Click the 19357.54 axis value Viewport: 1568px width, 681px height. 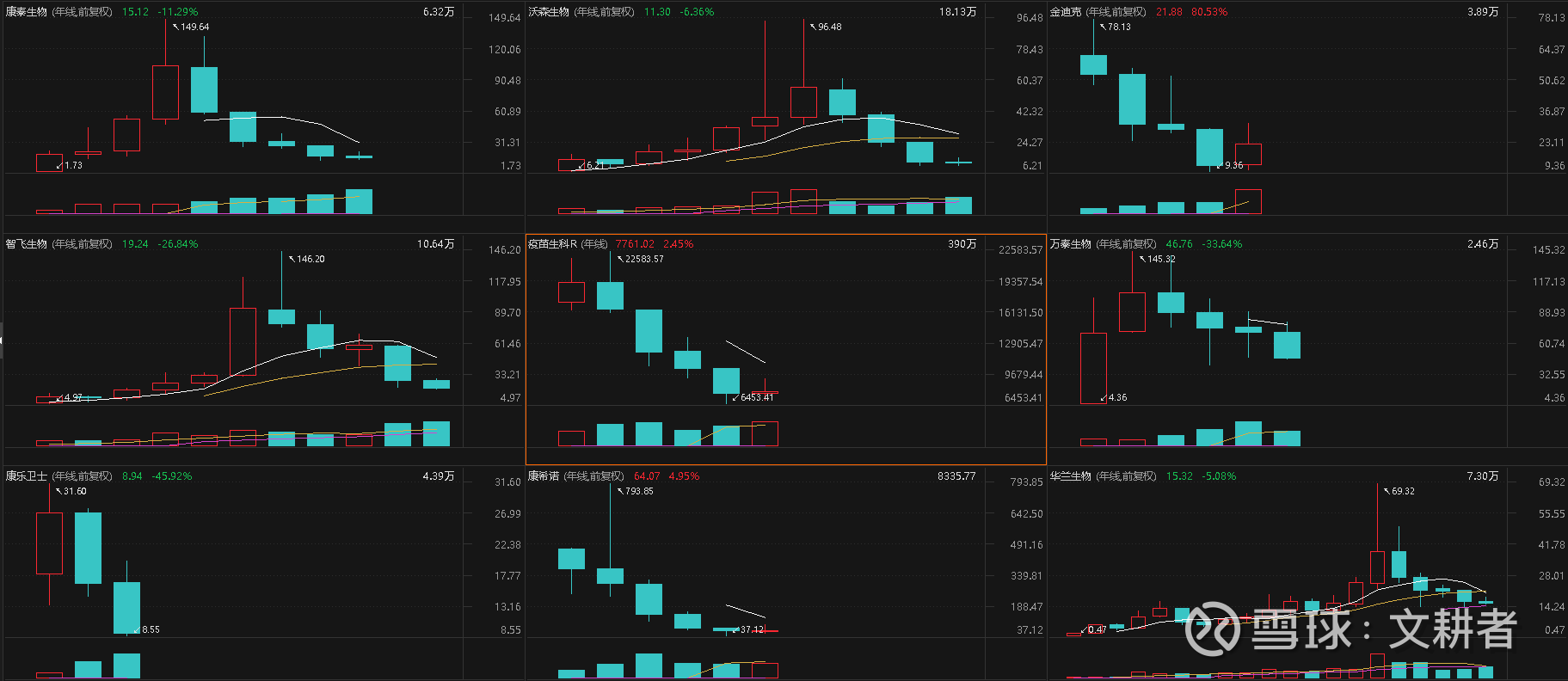point(1020,282)
